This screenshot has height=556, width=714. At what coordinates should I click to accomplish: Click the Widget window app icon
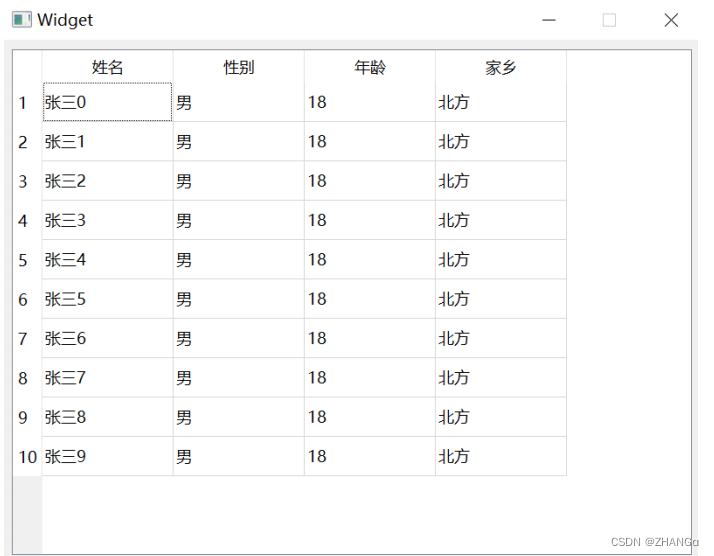(21, 20)
